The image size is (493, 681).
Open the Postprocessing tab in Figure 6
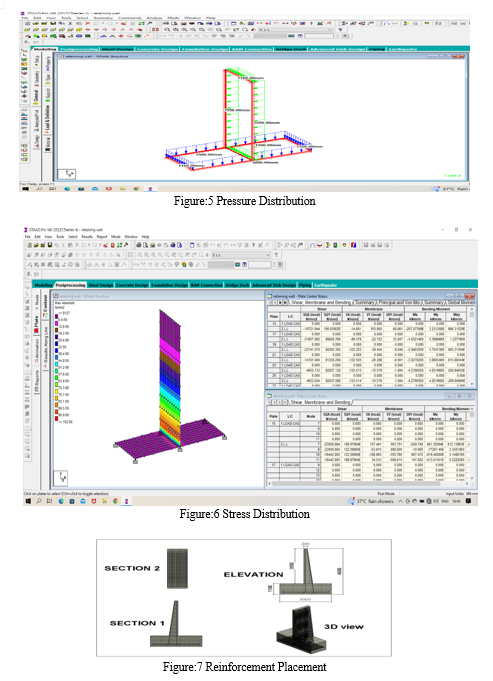coord(70,285)
